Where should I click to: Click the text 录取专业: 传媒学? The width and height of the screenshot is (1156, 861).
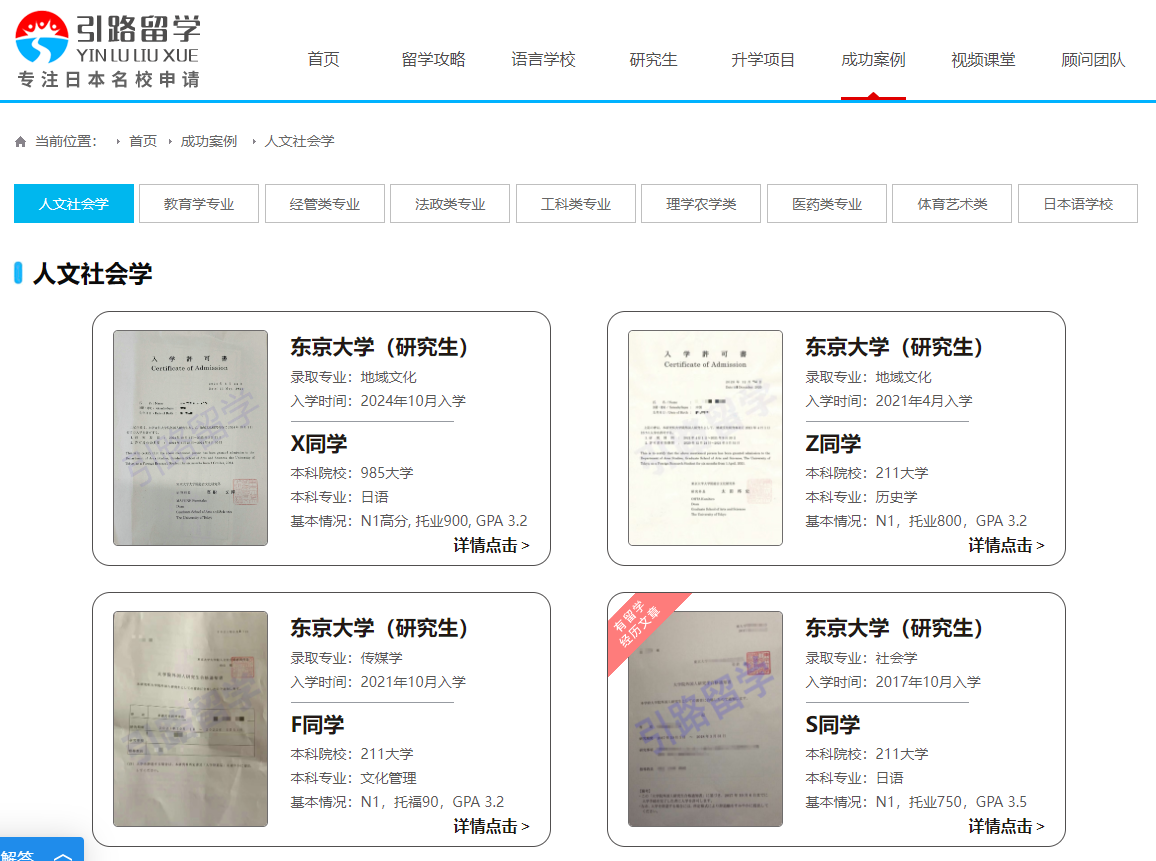[347, 658]
